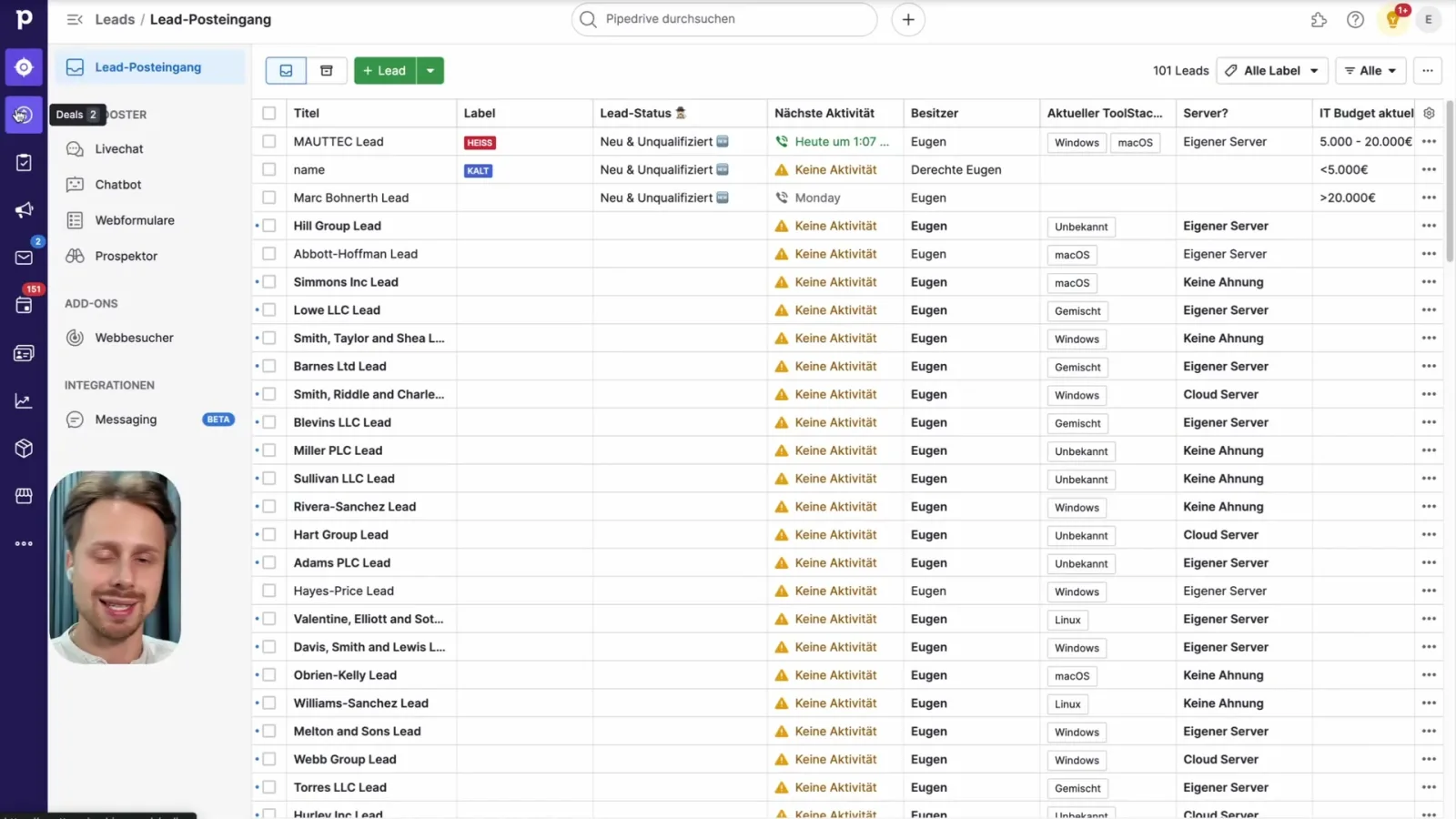The height and width of the screenshot is (819, 1456).
Task: Click the quick add plus button
Action: pos(908,19)
